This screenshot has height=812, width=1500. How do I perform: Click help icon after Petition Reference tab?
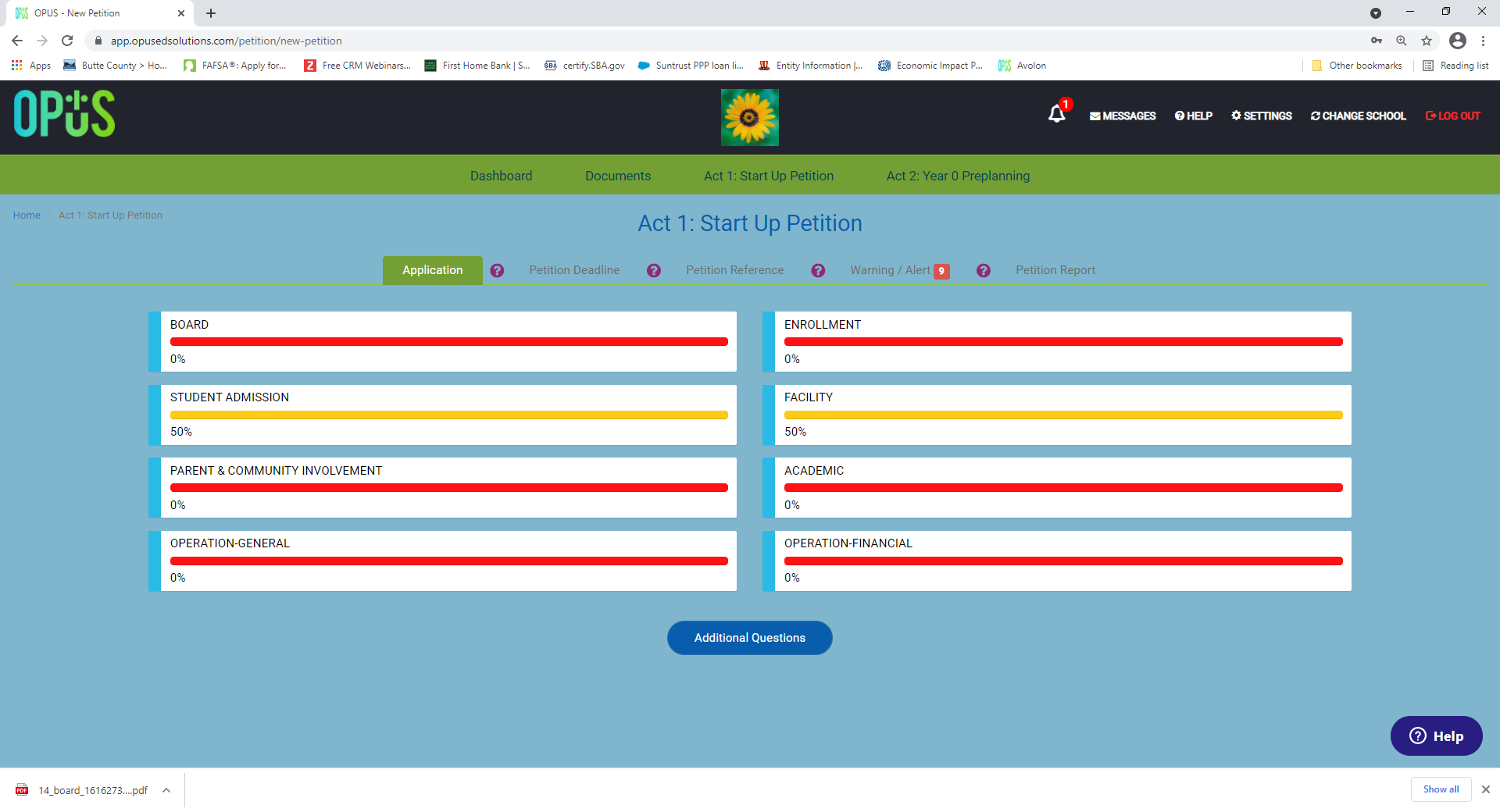[818, 270]
